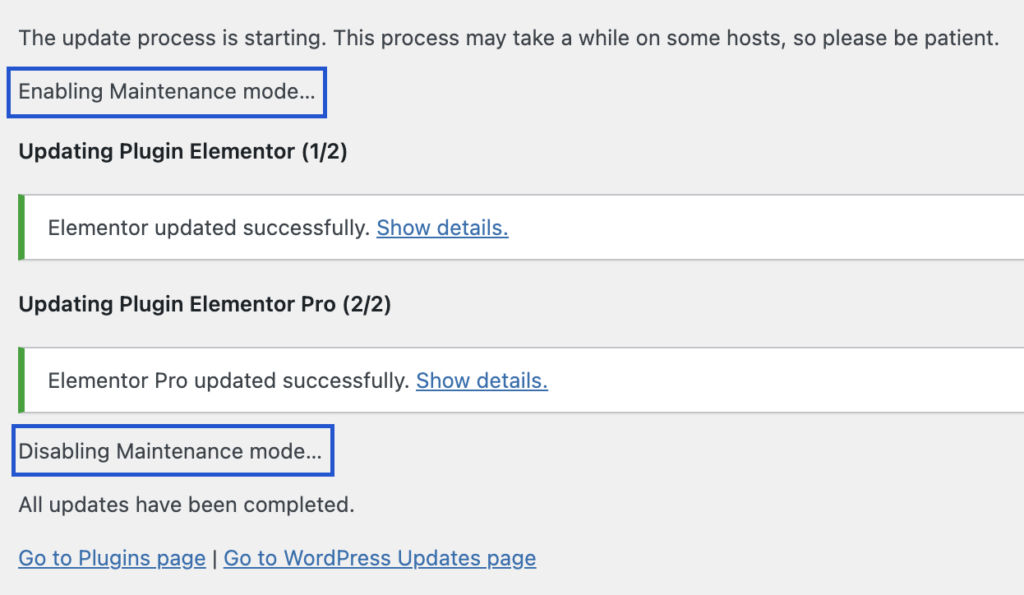Click the 'Elementor updated successfully.' text
Viewport: 1024px width, 595px height.
(x=209, y=228)
